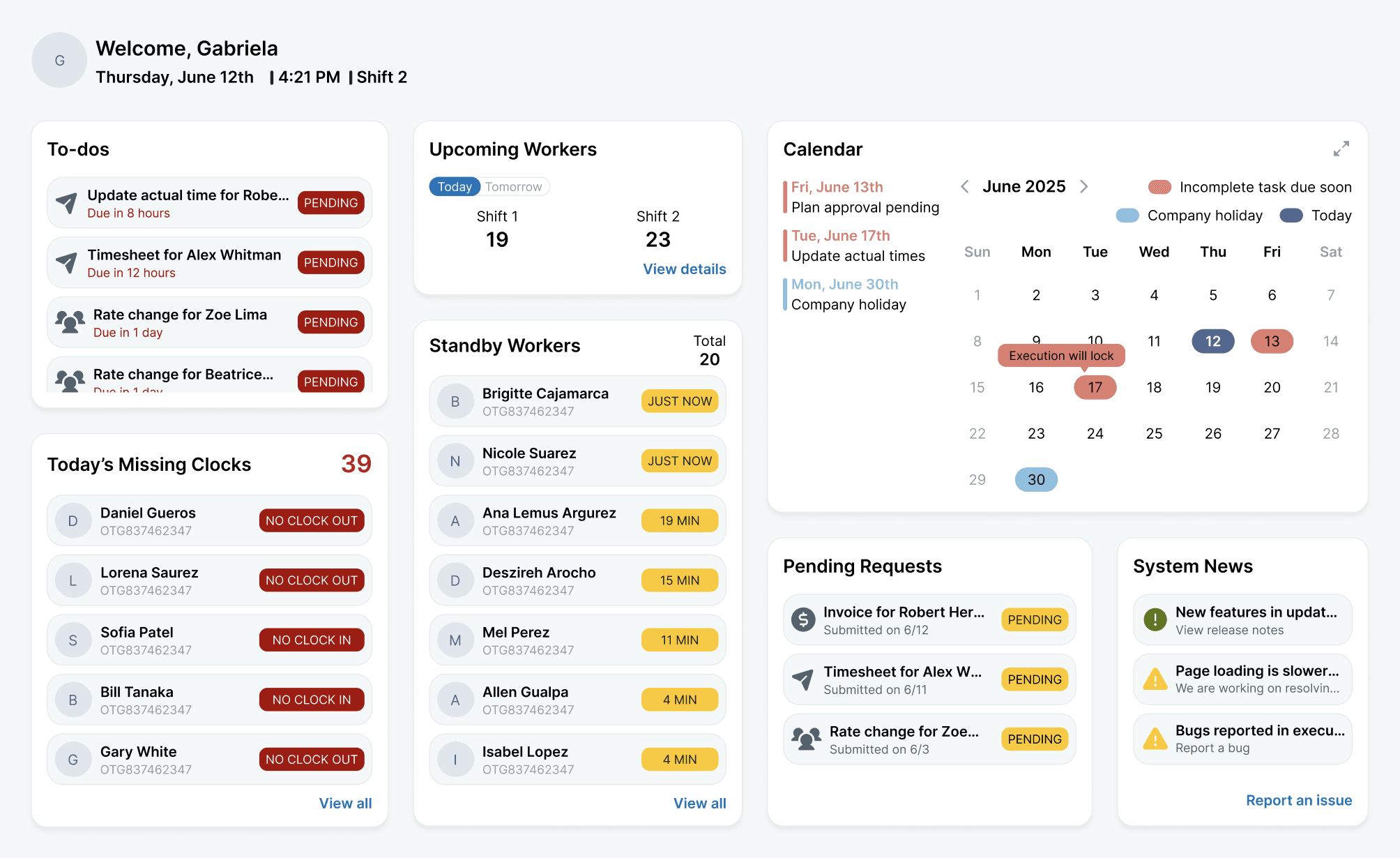
Task: Click Gabriela's profile avatar
Action: [59, 61]
